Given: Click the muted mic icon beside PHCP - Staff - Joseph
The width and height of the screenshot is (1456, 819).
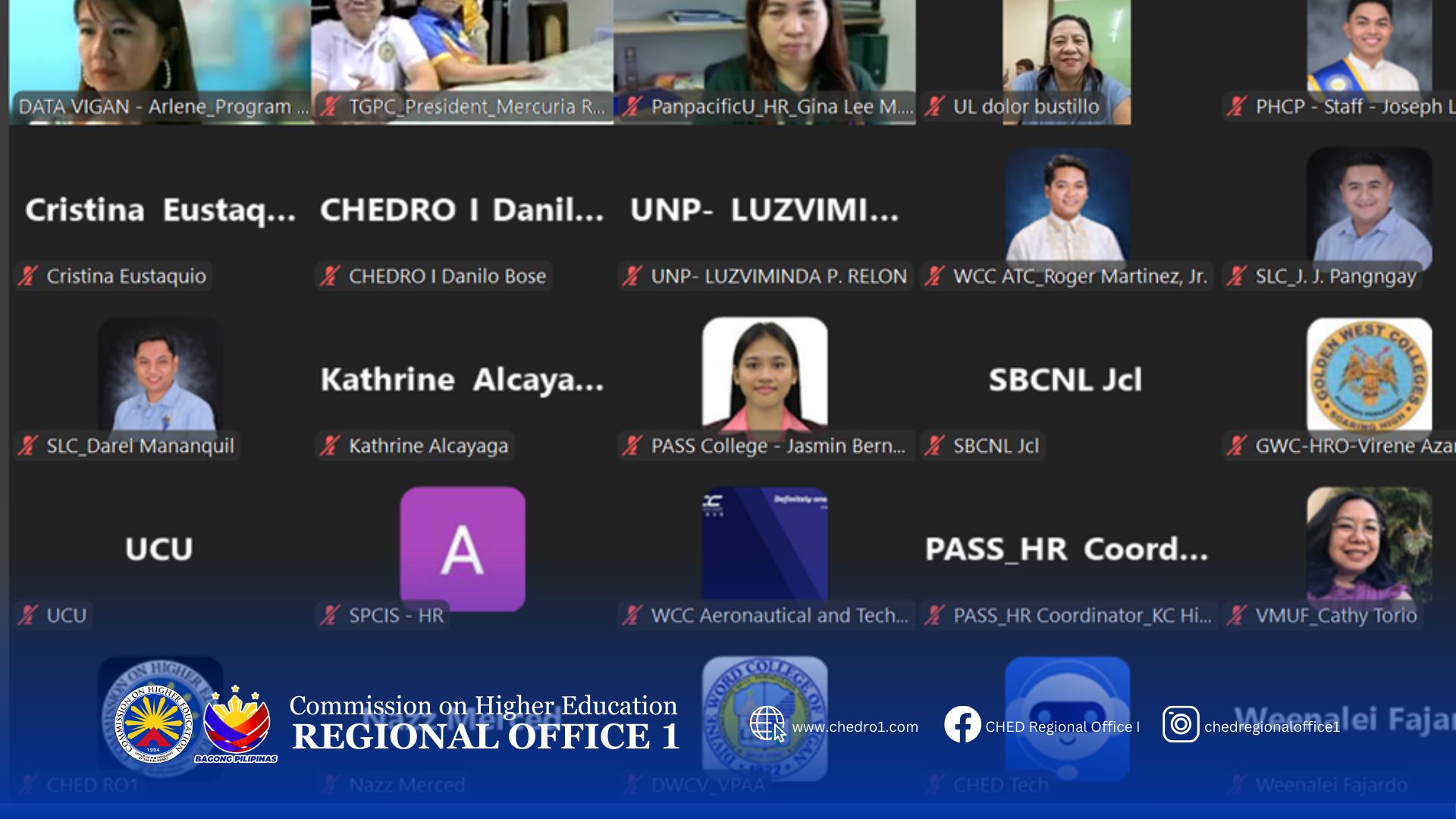Looking at the screenshot, I should (x=1237, y=106).
